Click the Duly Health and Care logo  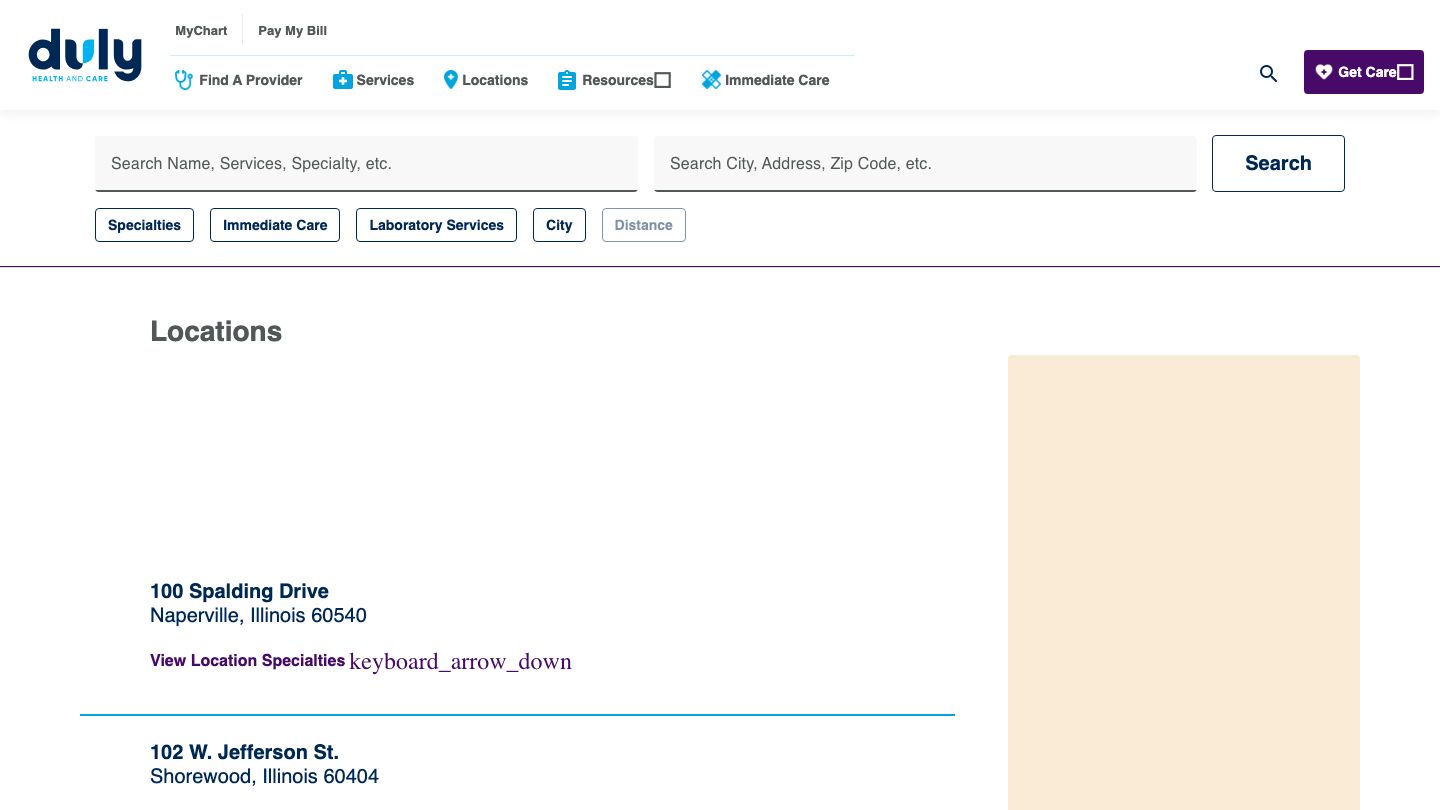[85, 56]
